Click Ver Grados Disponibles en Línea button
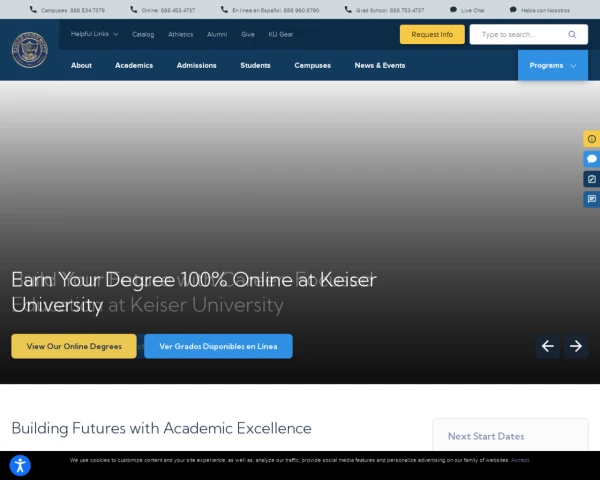Screen dimensions: 600x480 point(218,346)
